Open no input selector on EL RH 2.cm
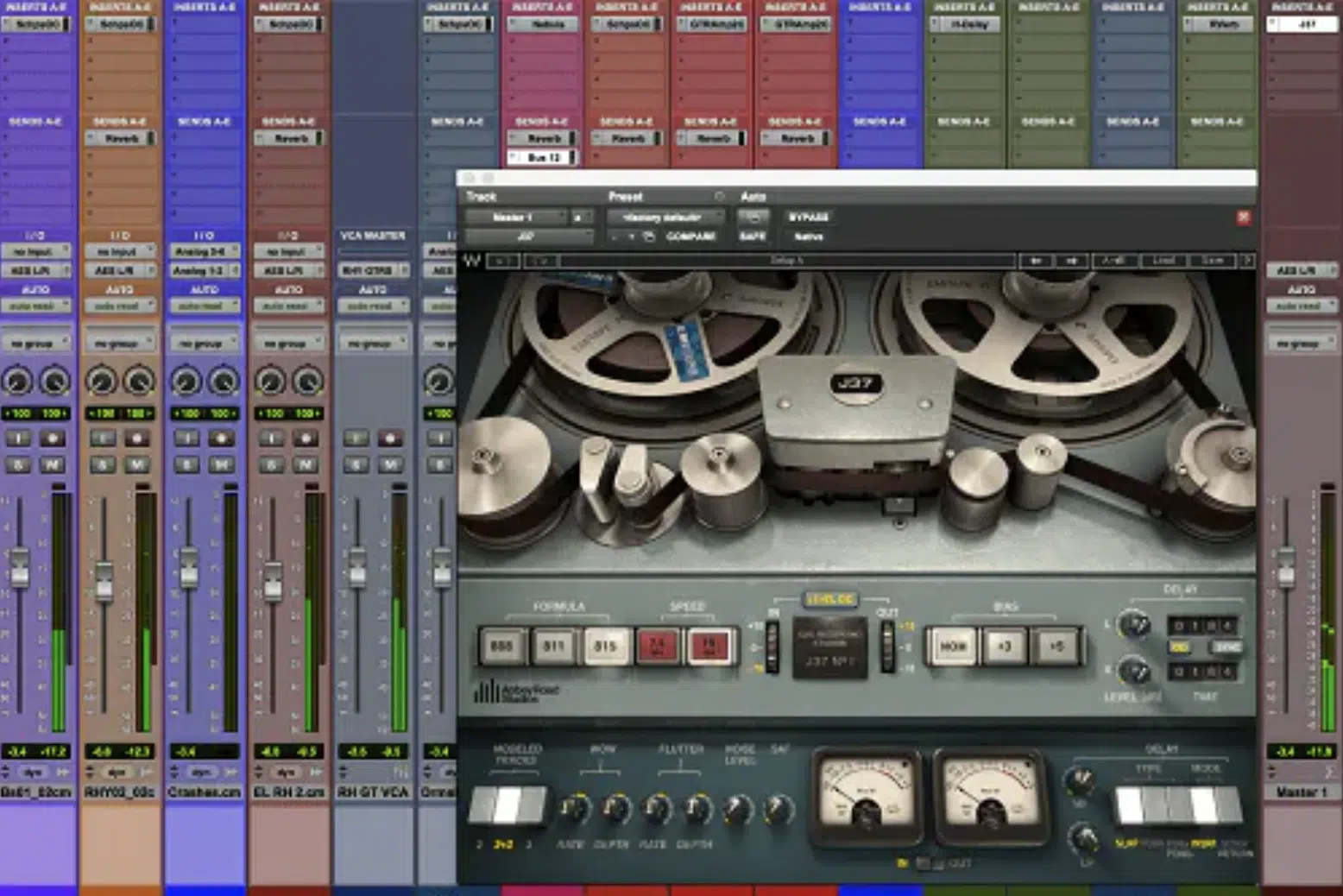1343x896 pixels. tap(287, 251)
